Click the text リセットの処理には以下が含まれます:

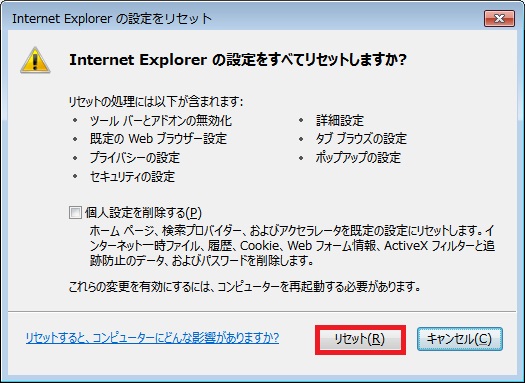click(x=156, y=101)
